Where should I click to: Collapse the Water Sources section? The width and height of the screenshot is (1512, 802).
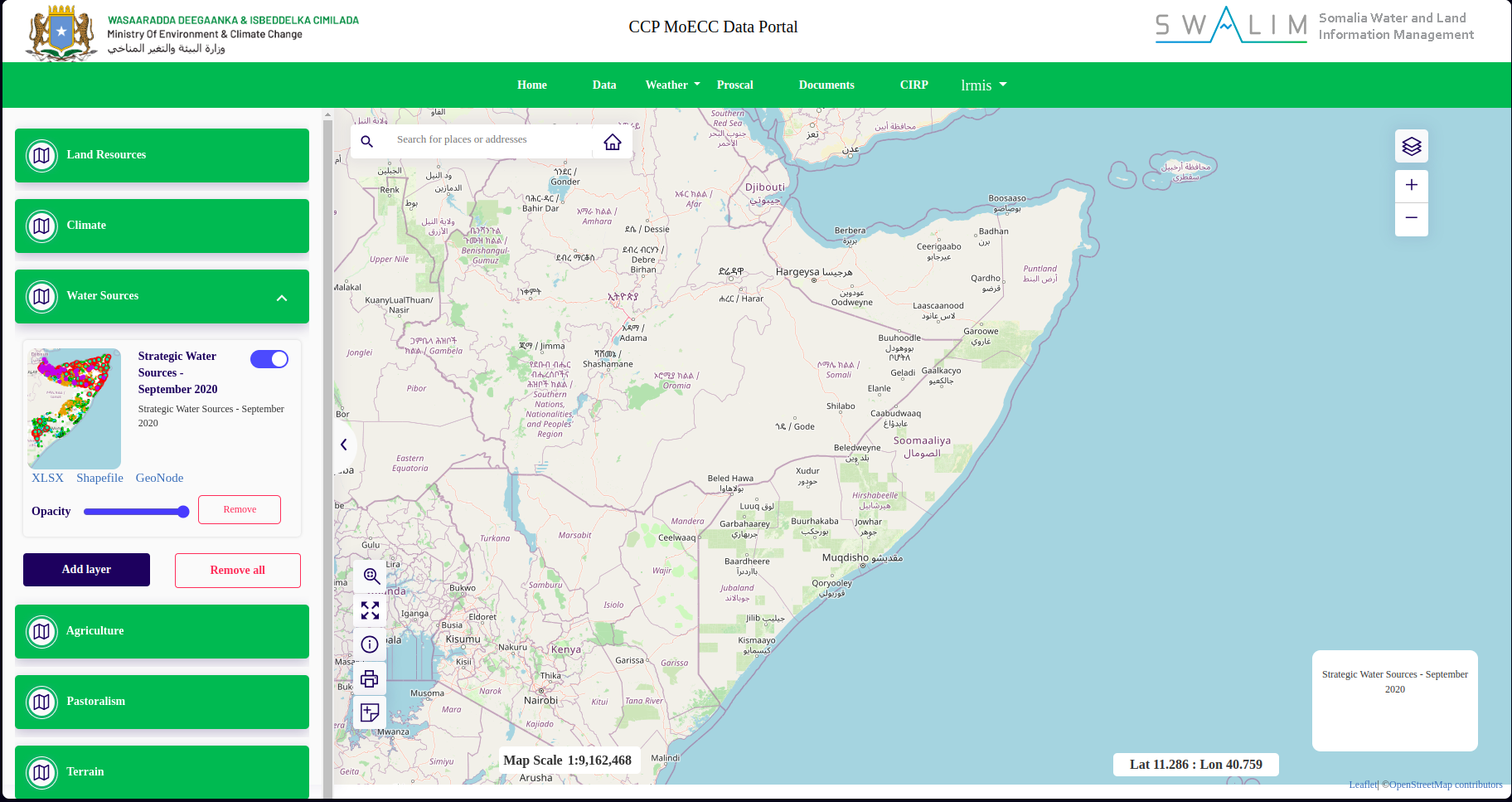pyautogui.click(x=282, y=296)
